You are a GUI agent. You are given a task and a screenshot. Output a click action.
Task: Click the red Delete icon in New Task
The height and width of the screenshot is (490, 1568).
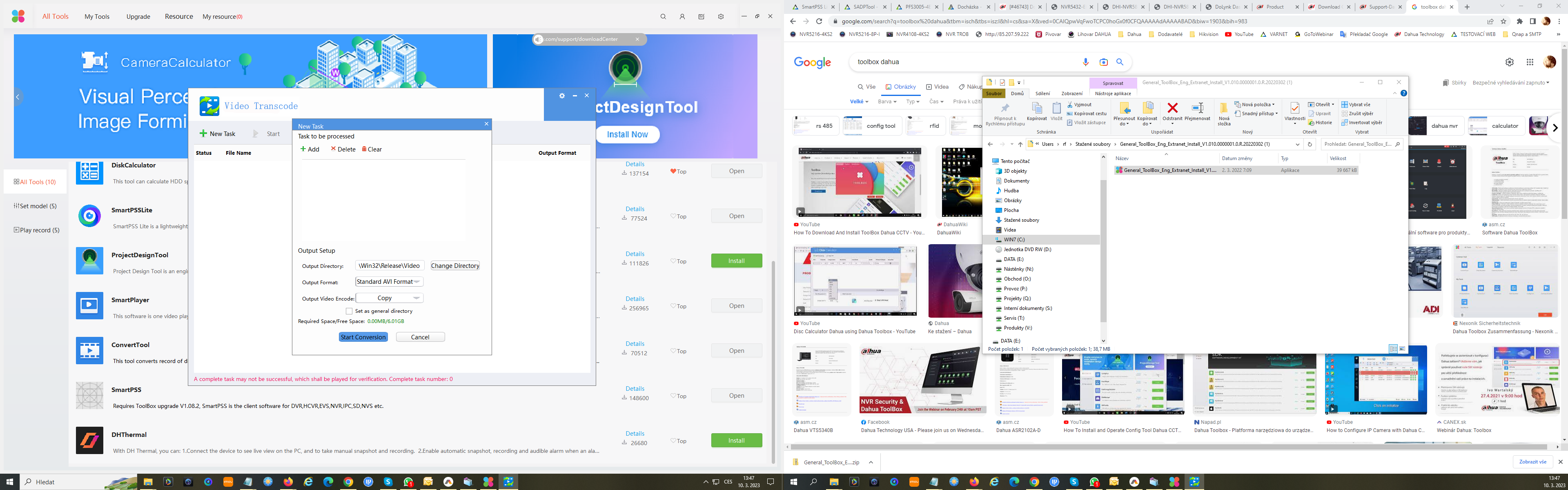pos(333,149)
